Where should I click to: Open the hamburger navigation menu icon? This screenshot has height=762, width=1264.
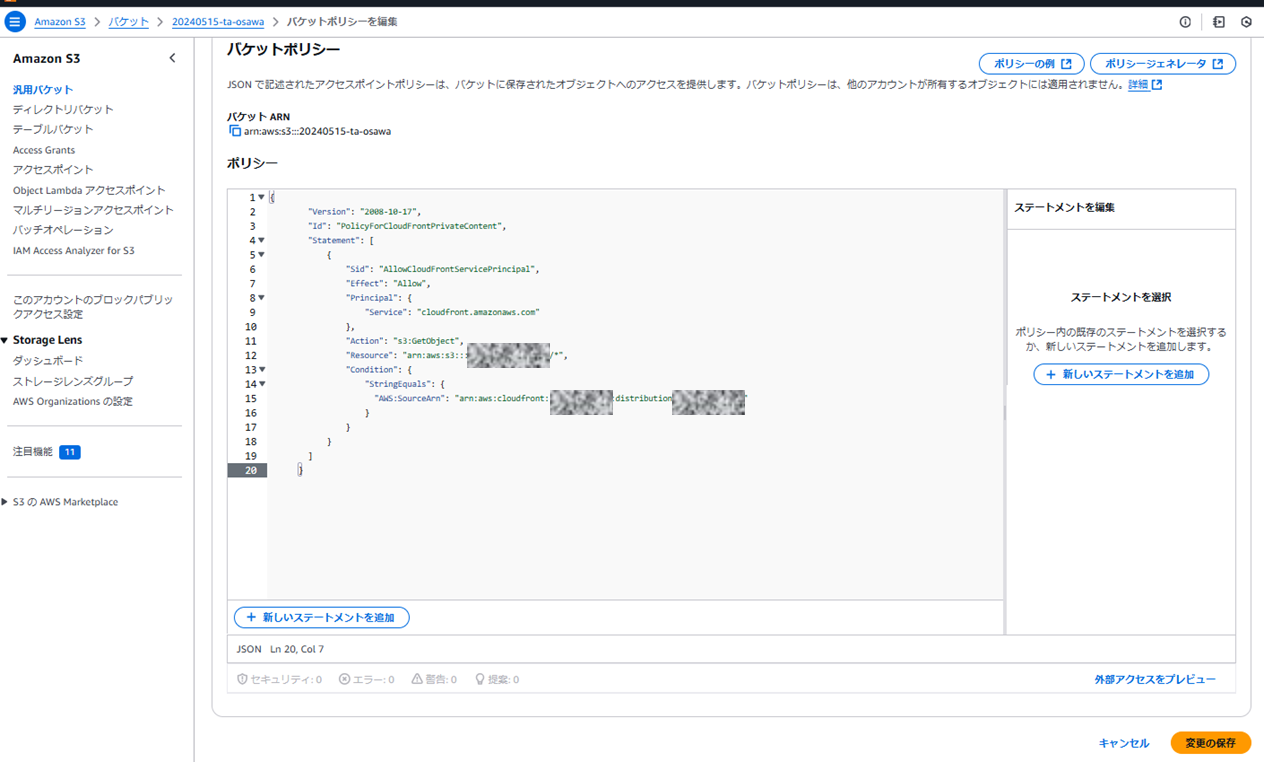pyautogui.click(x=14, y=21)
